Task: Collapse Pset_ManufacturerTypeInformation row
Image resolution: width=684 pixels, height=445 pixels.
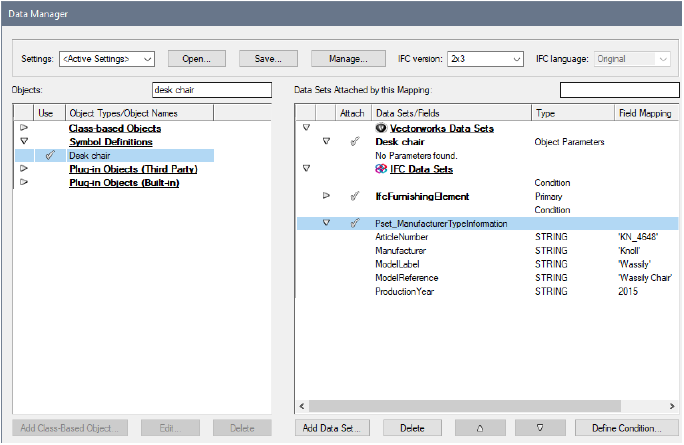Action: [x=326, y=223]
